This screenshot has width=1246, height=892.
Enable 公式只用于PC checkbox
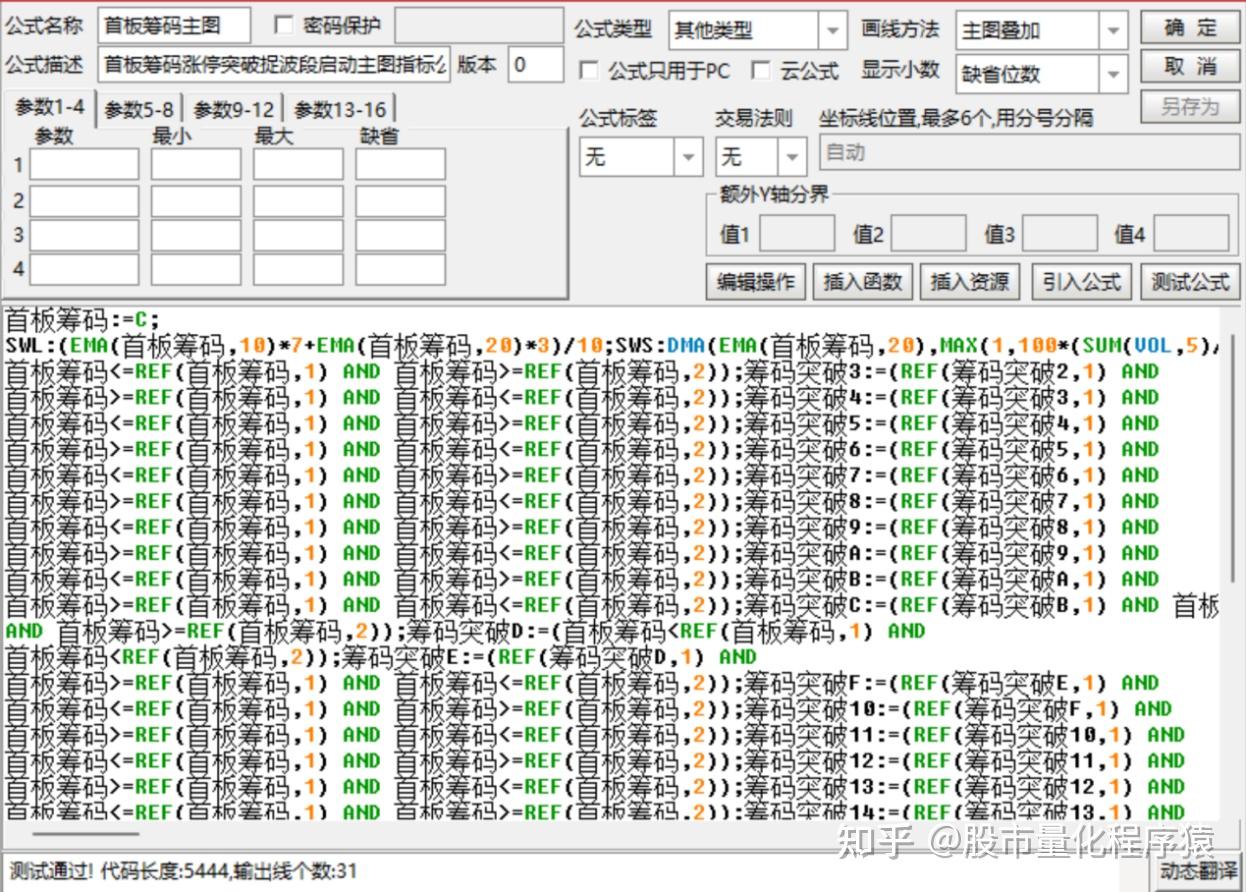pyautogui.click(x=589, y=70)
